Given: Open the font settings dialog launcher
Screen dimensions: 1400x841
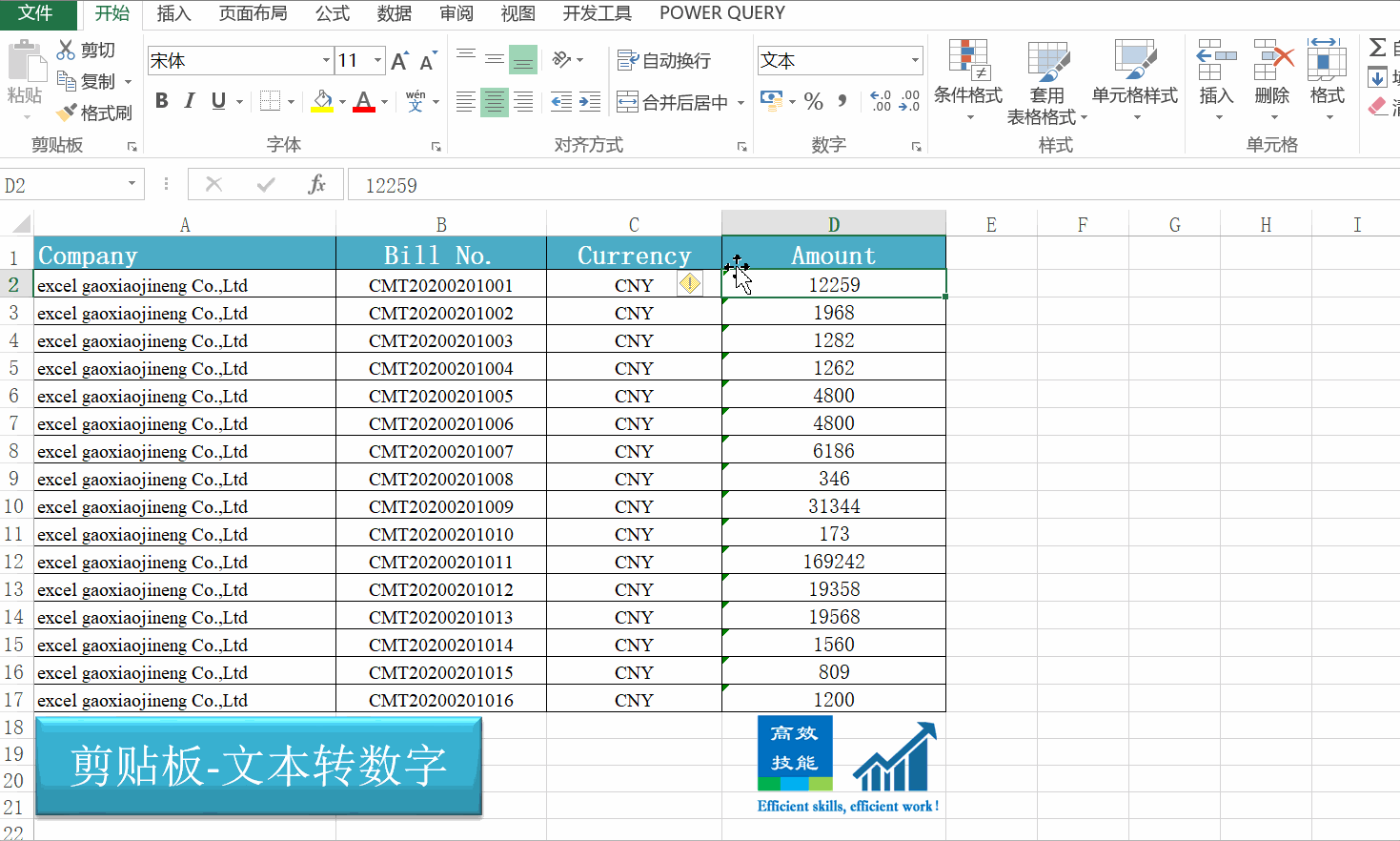Looking at the screenshot, I should pos(436,147).
